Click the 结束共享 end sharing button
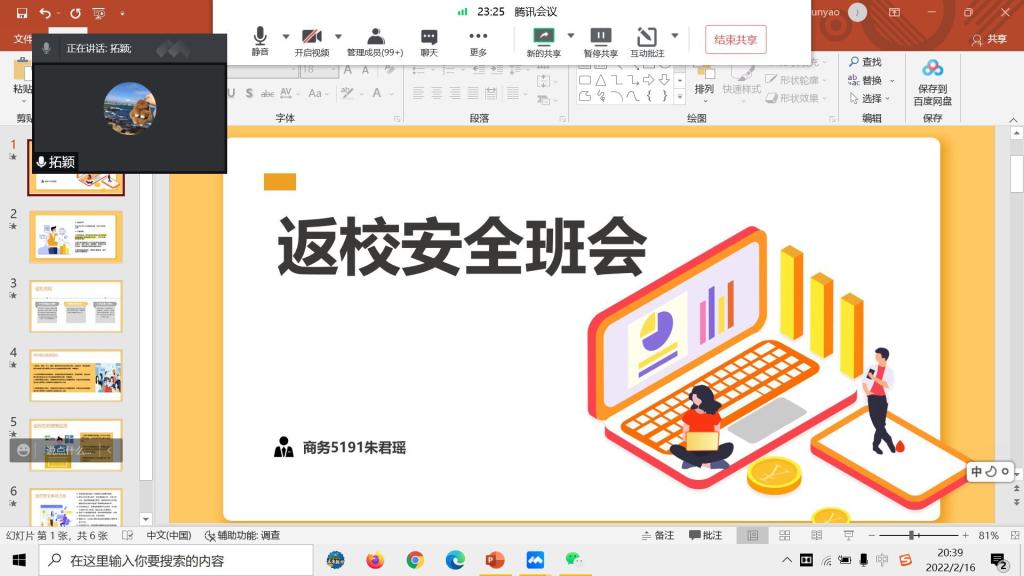 (x=735, y=40)
